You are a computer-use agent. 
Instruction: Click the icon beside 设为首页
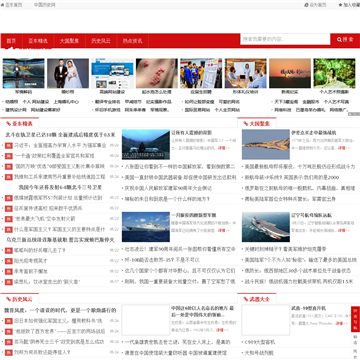tap(307, 5)
